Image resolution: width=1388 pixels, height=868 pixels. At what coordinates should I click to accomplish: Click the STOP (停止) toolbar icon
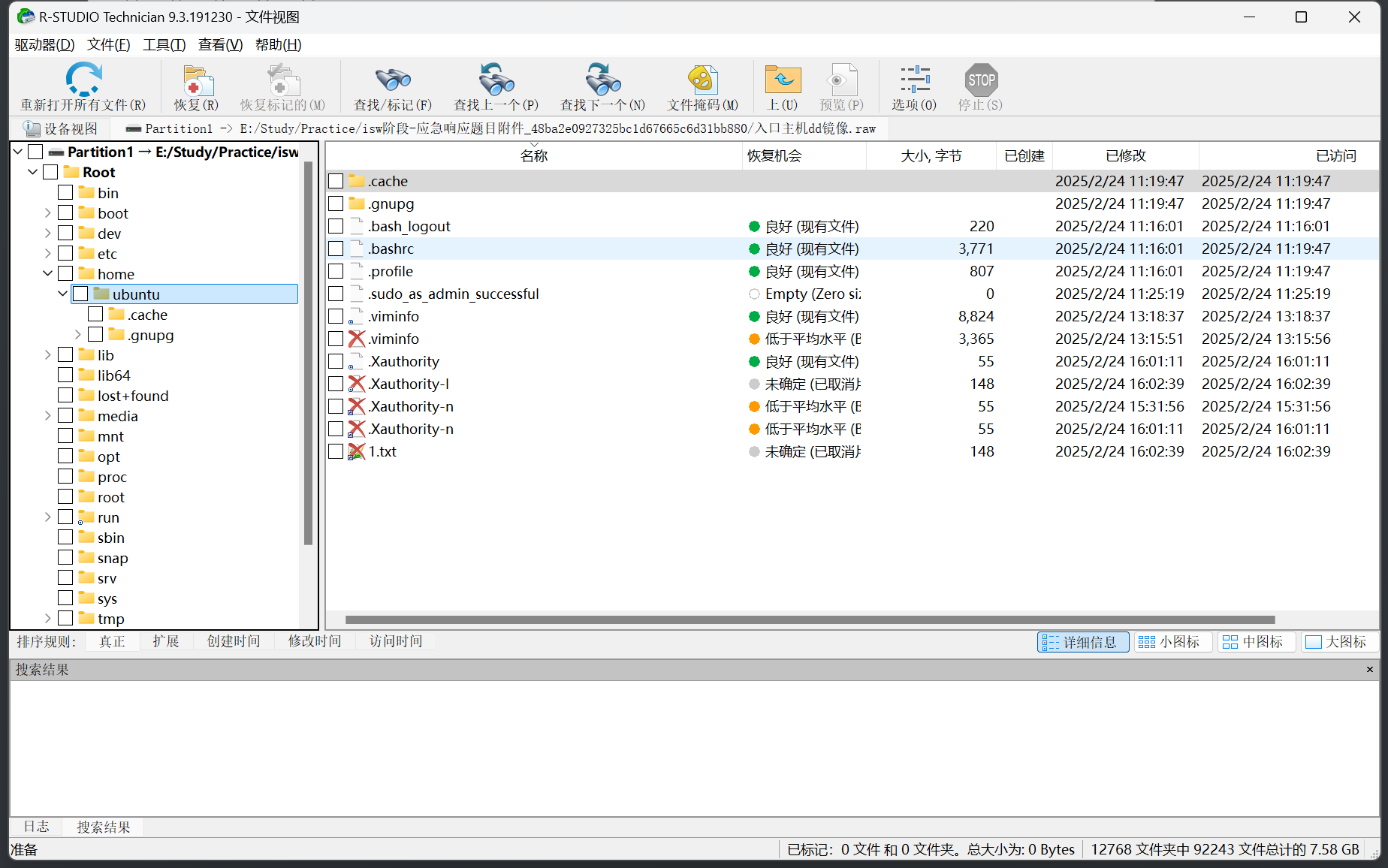pyautogui.click(x=981, y=80)
